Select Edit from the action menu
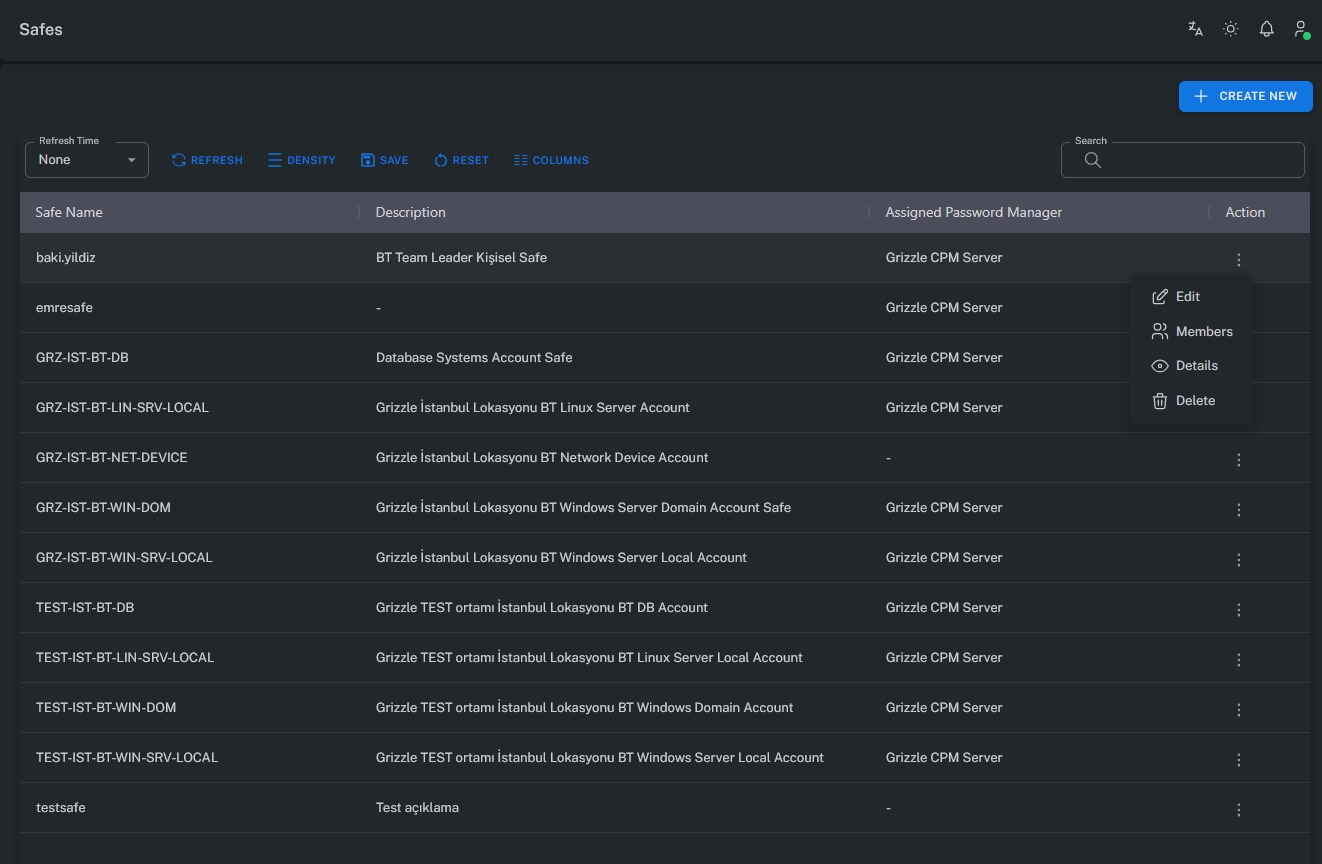Image resolution: width=1322 pixels, height=864 pixels. coord(1187,297)
